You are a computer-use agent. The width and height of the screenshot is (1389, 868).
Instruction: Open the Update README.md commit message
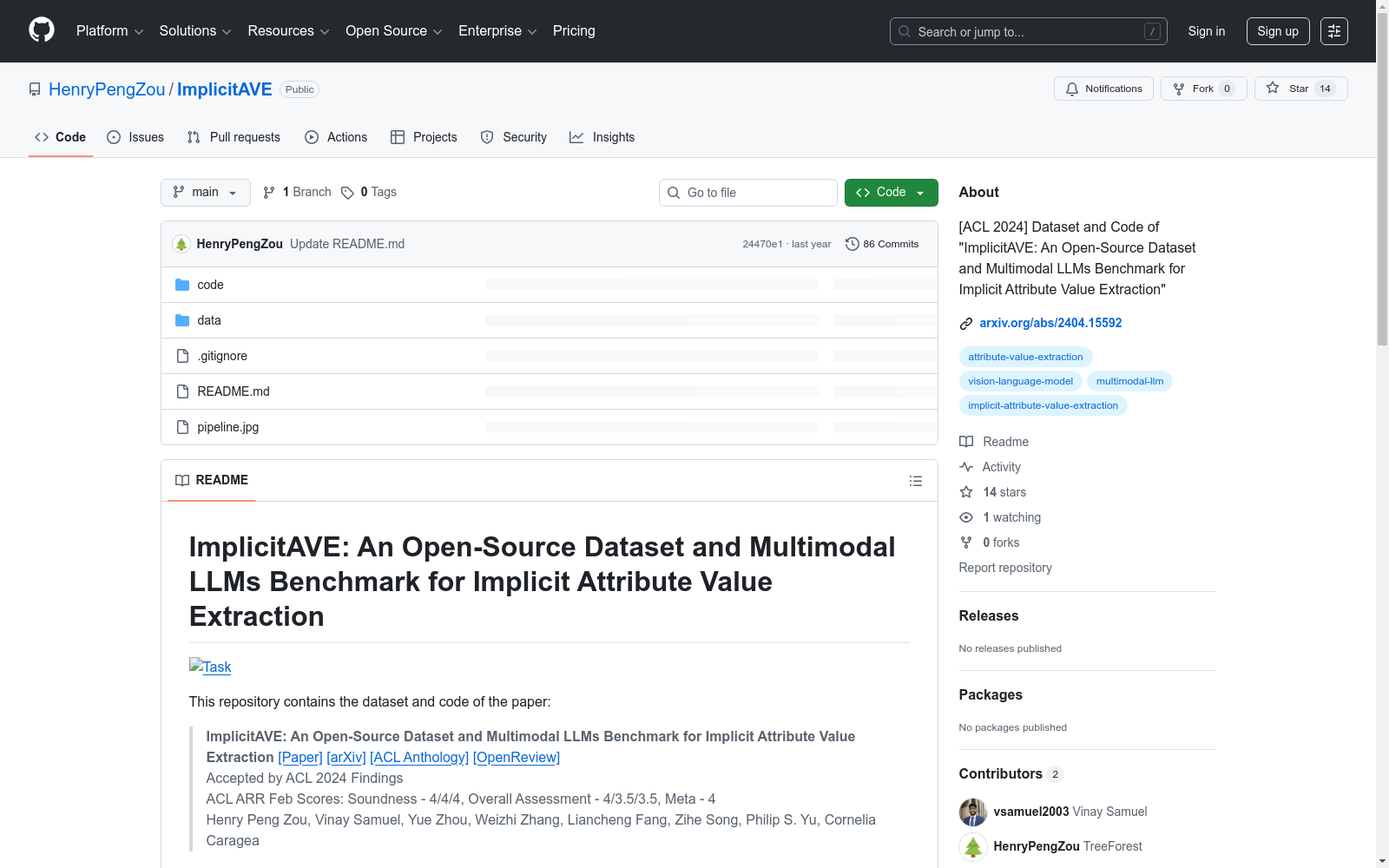coord(347,244)
